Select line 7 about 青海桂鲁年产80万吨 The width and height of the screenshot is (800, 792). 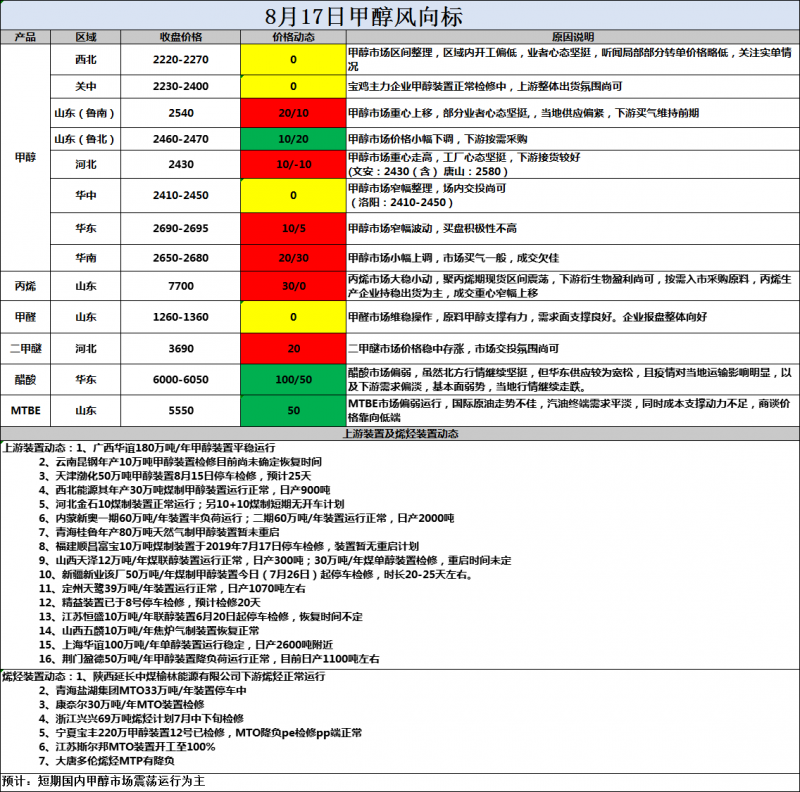pyautogui.click(x=159, y=532)
